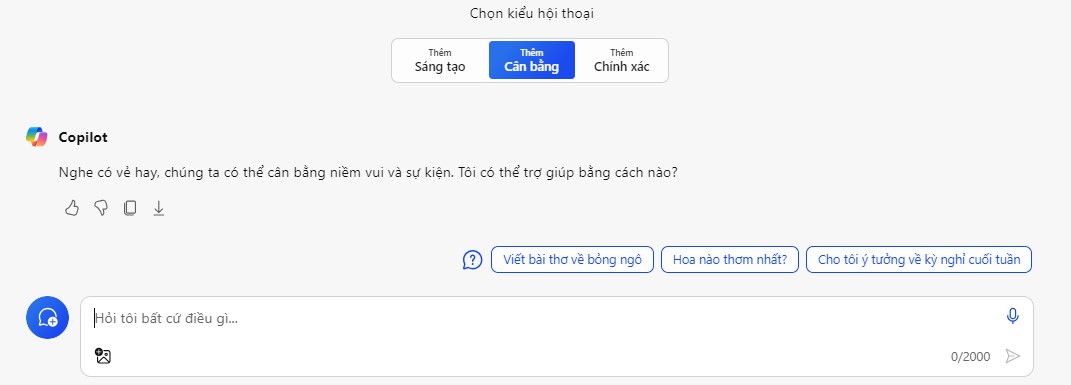Copy the Copilot response text
Screen dimensions: 1071x385
(130, 208)
